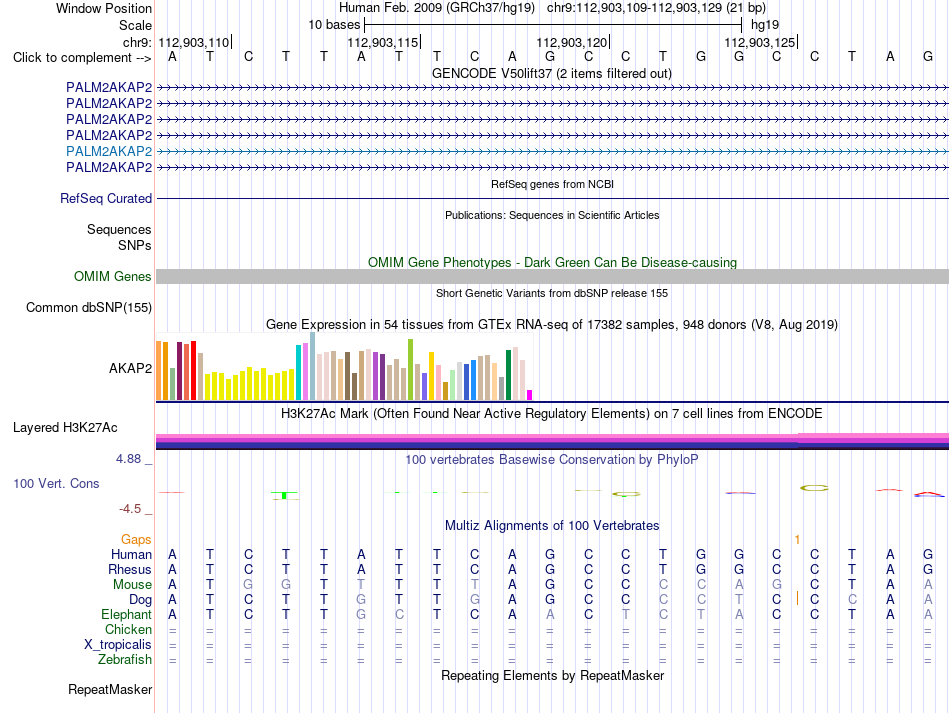Click the gray OMIM Genes bar
Image resolution: width=950 pixels, height=713 pixels.
coord(552,277)
